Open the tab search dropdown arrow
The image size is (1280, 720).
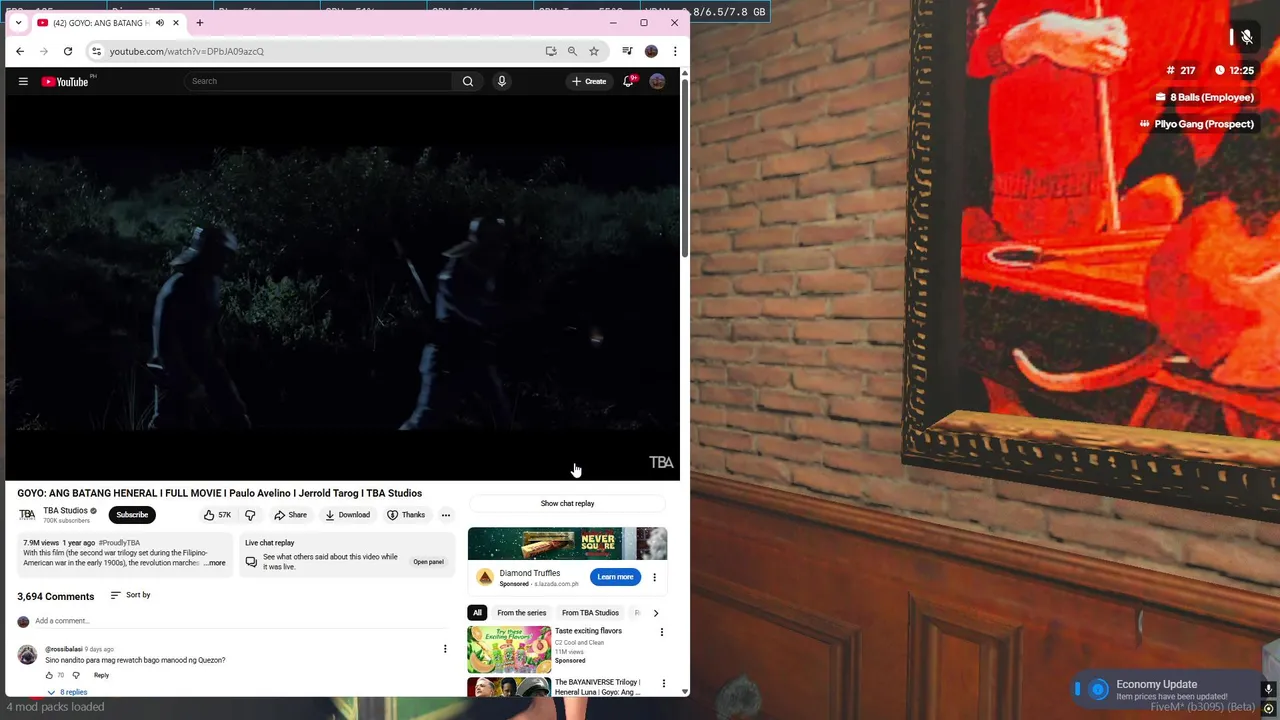18,22
